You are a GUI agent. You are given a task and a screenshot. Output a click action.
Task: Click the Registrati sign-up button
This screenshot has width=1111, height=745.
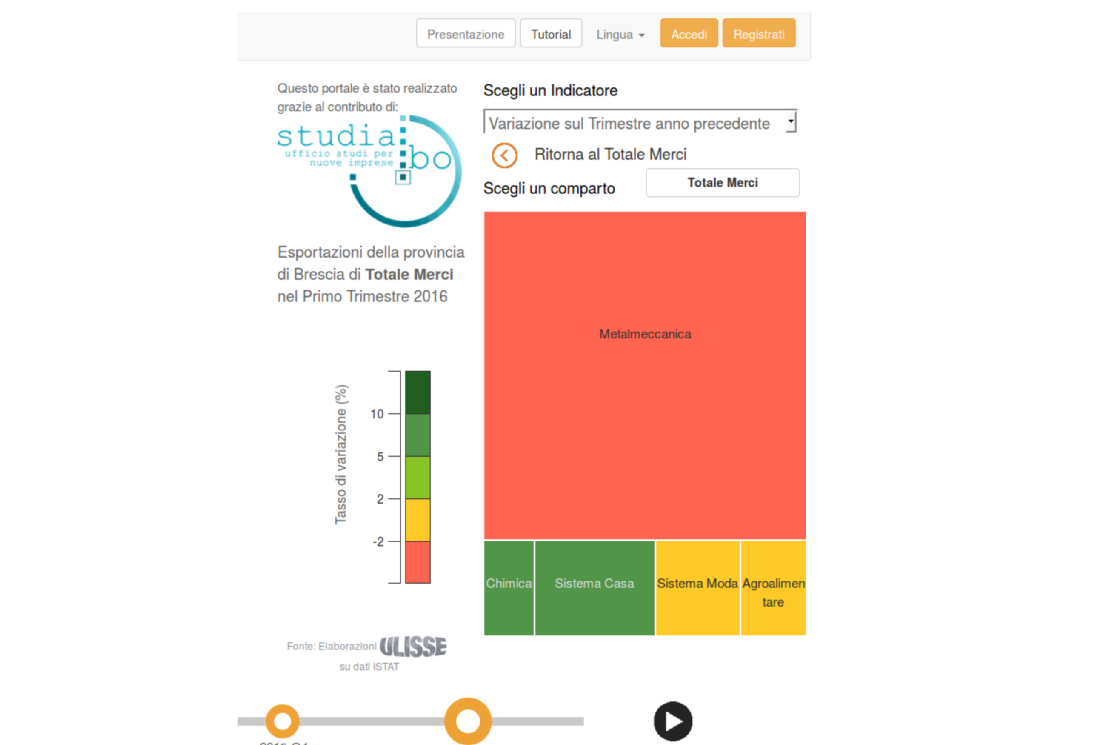pyautogui.click(x=759, y=34)
